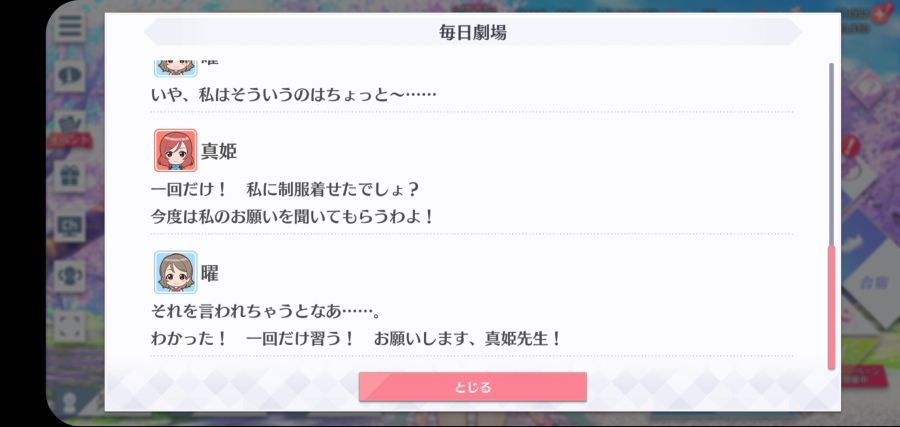Click Maki's red avatar portrait
Viewport: 900px width, 427px height.
click(175, 150)
